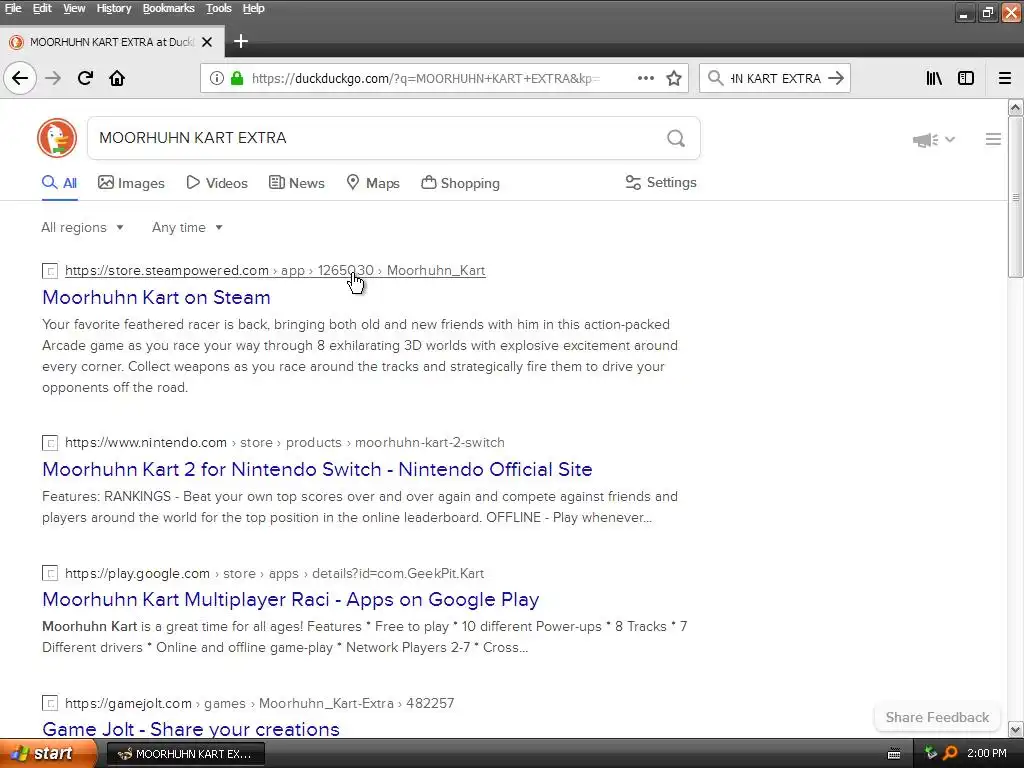Click the page scrollbar down arrow

tap(1016, 729)
